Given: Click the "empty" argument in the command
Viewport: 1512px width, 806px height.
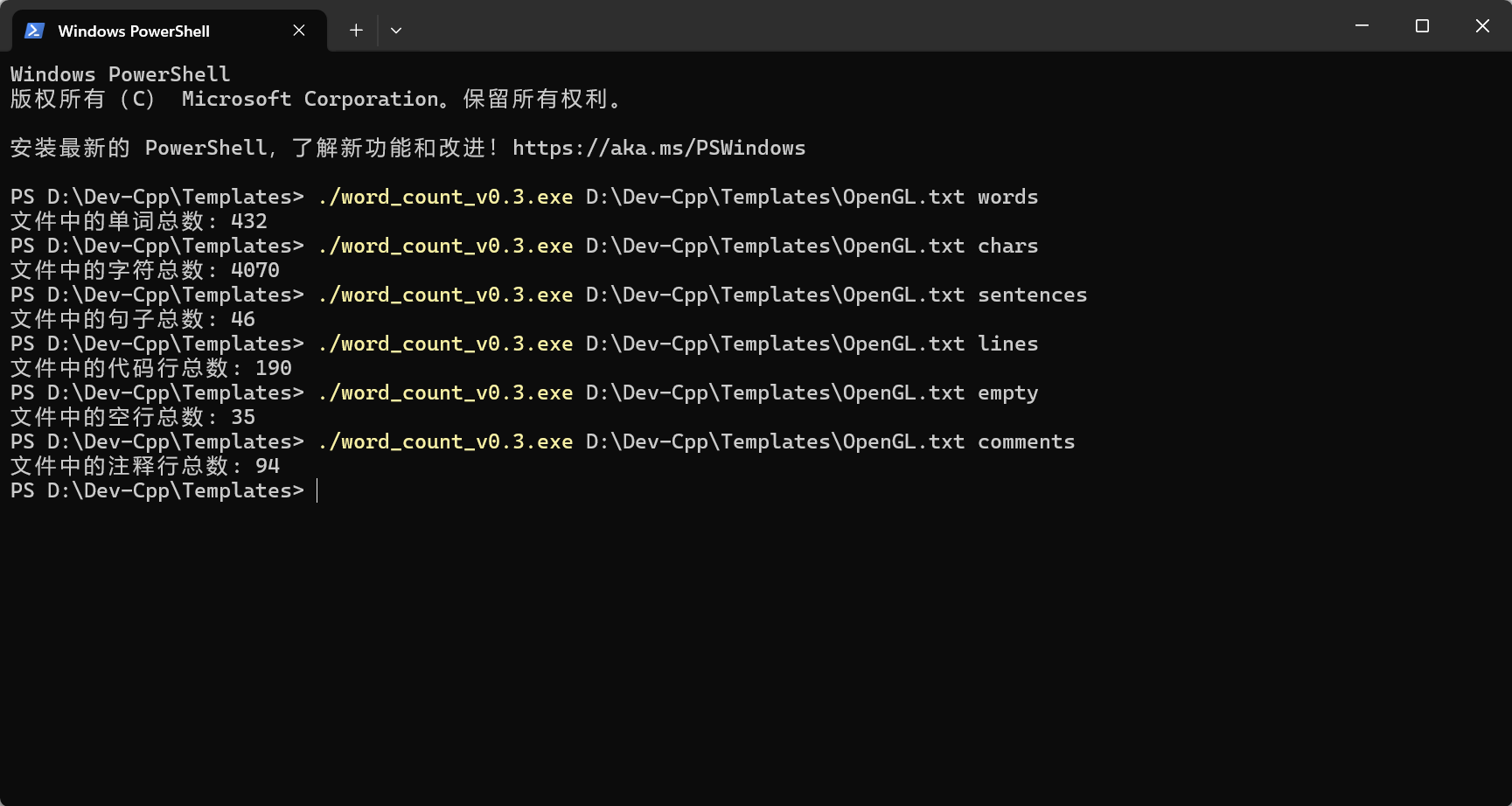Looking at the screenshot, I should pyautogui.click(x=1007, y=393).
